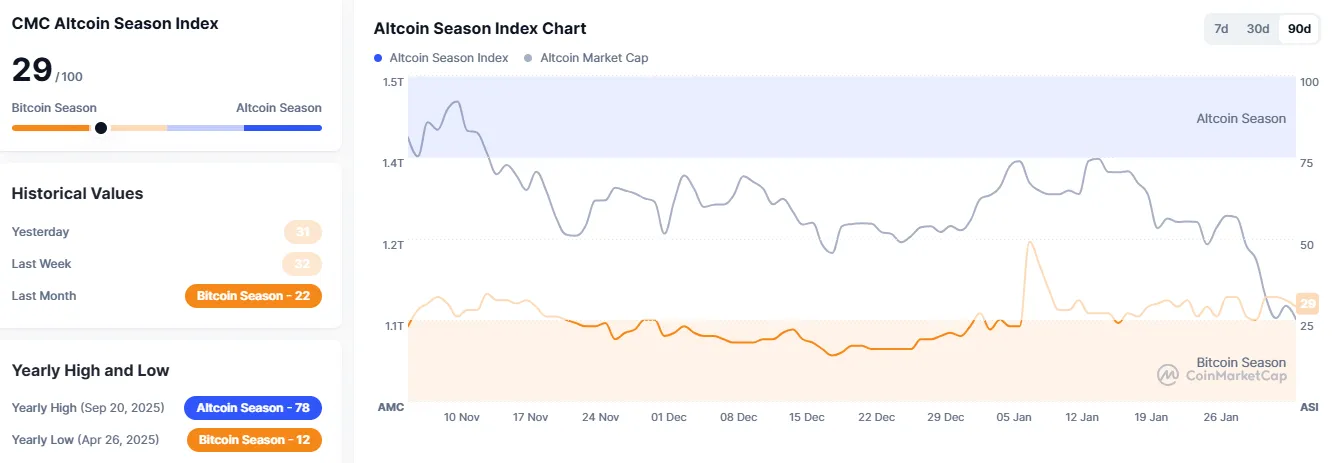
Task: Click the blue Altcoin Season bar segment
Action: [282, 128]
